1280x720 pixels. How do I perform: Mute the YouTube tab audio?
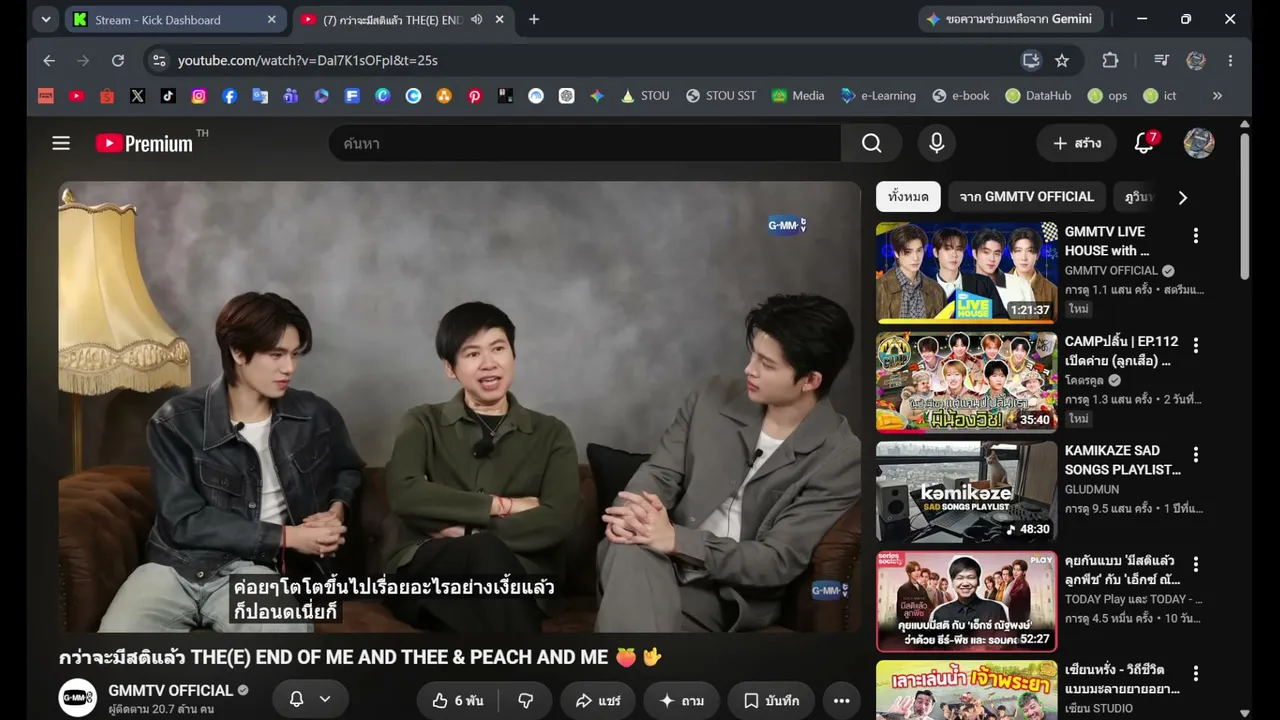pos(476,19)
